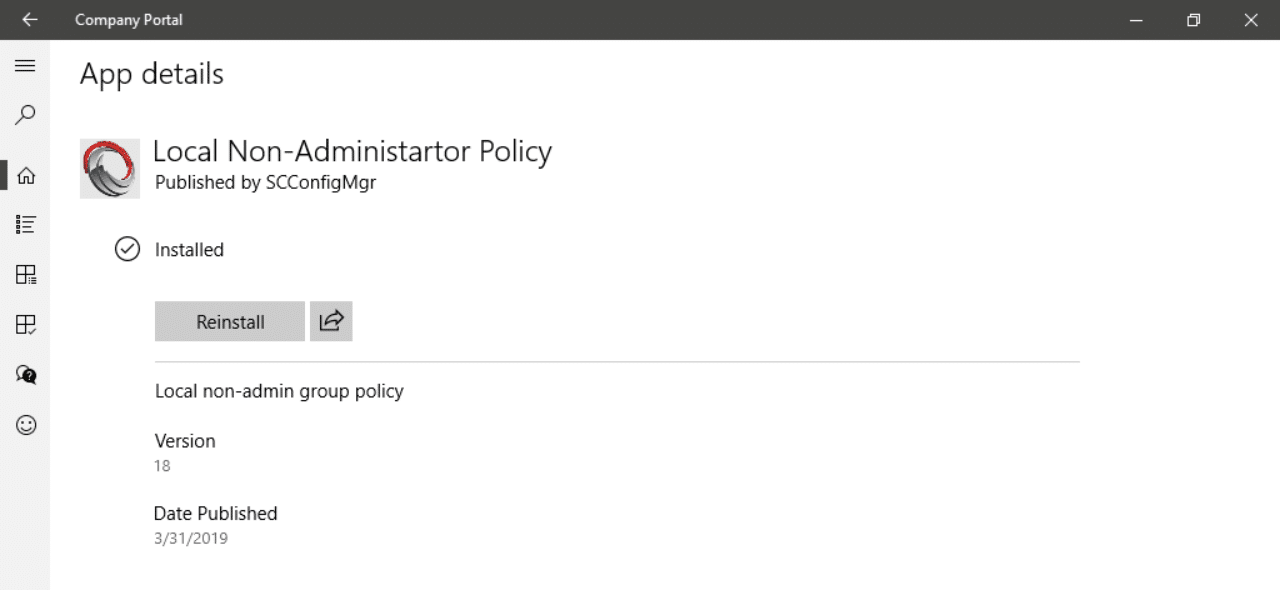Click the Local Non-Administartor Policy app logo
1280x590 pixels.
point(110,169)
